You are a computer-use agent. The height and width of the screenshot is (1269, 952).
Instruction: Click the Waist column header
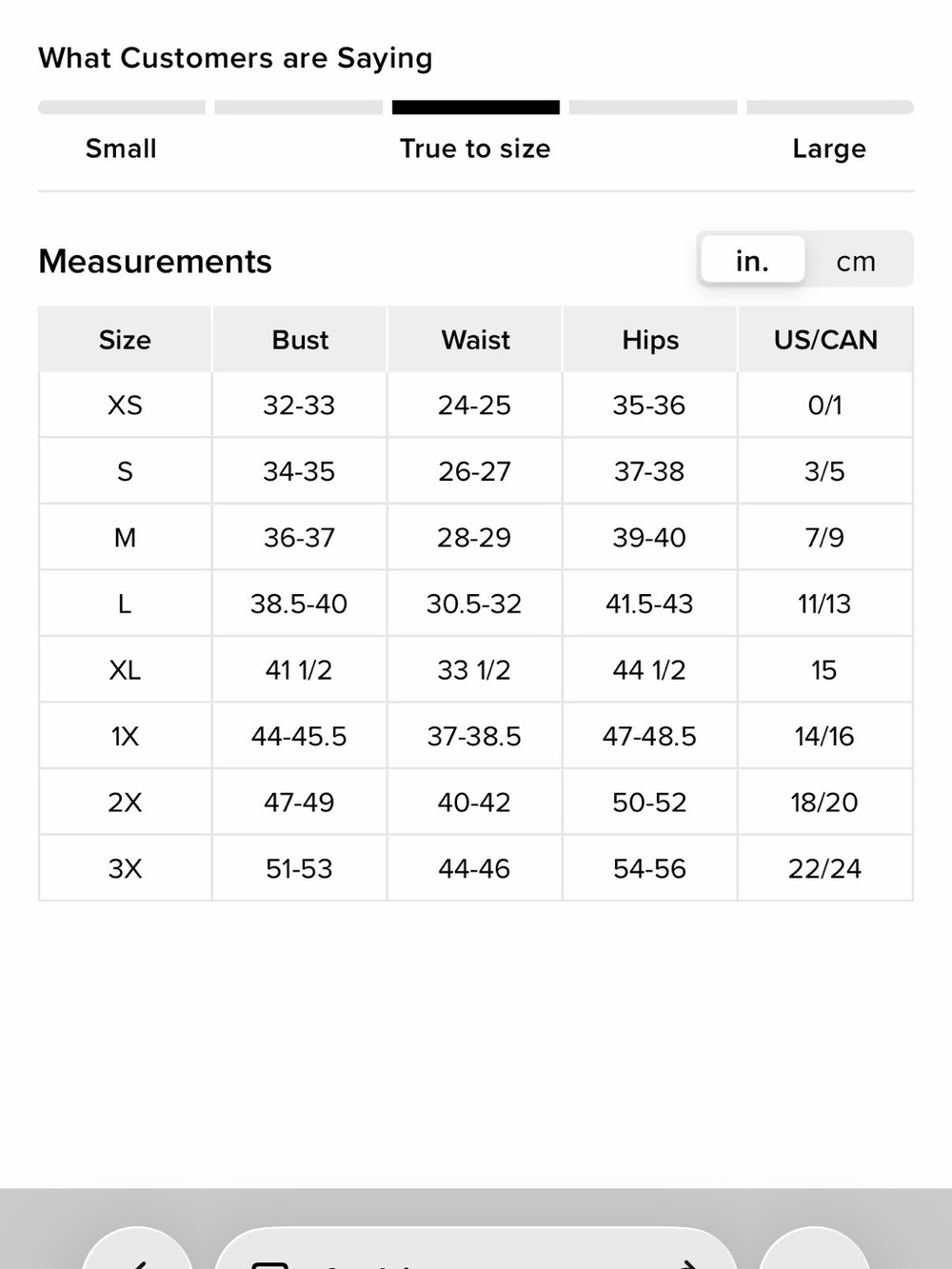[x=475, y=340]
